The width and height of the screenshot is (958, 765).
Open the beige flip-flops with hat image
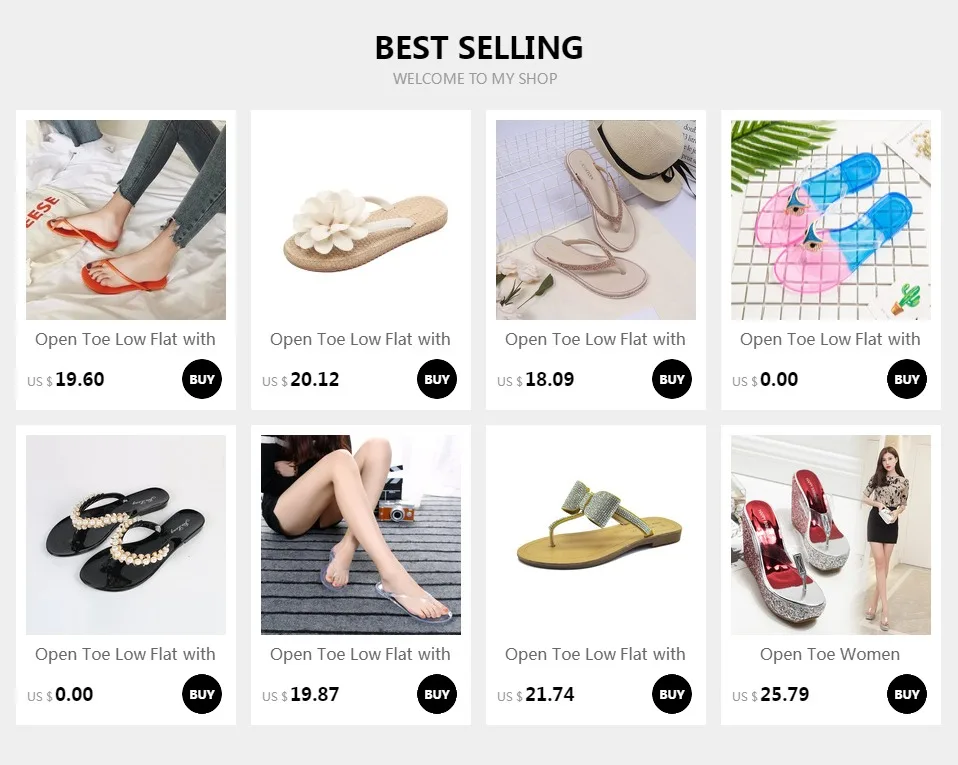coord(596,220)
